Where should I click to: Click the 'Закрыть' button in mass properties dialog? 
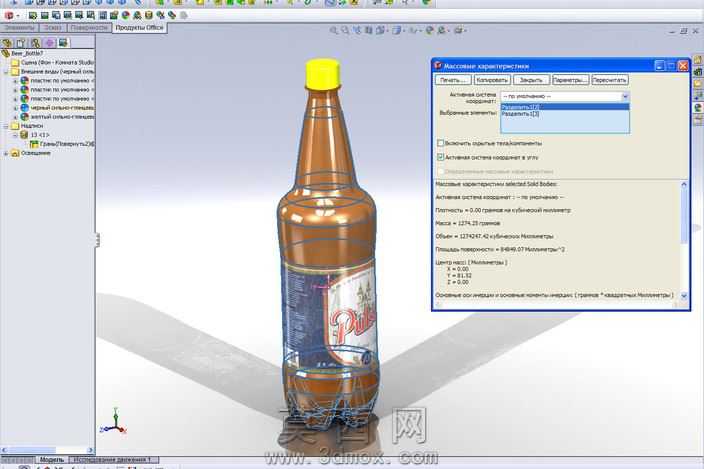pyautogui.click(x=531, y=80)
